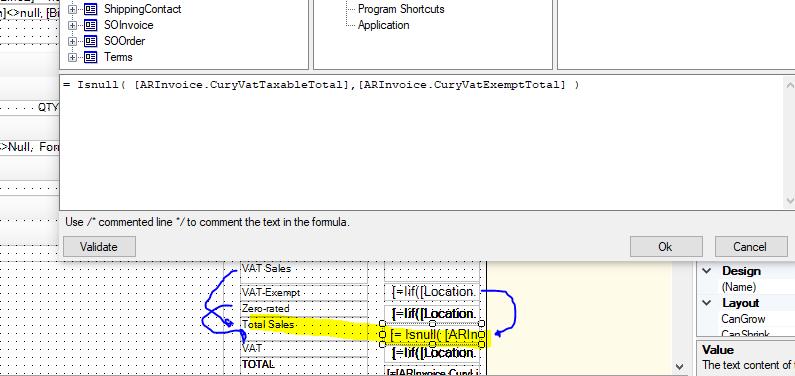Image resolution: width=795 pixels, height=376 pixels.
Task: Expand the ShippingContact tree node
Action: pos(73,9)
